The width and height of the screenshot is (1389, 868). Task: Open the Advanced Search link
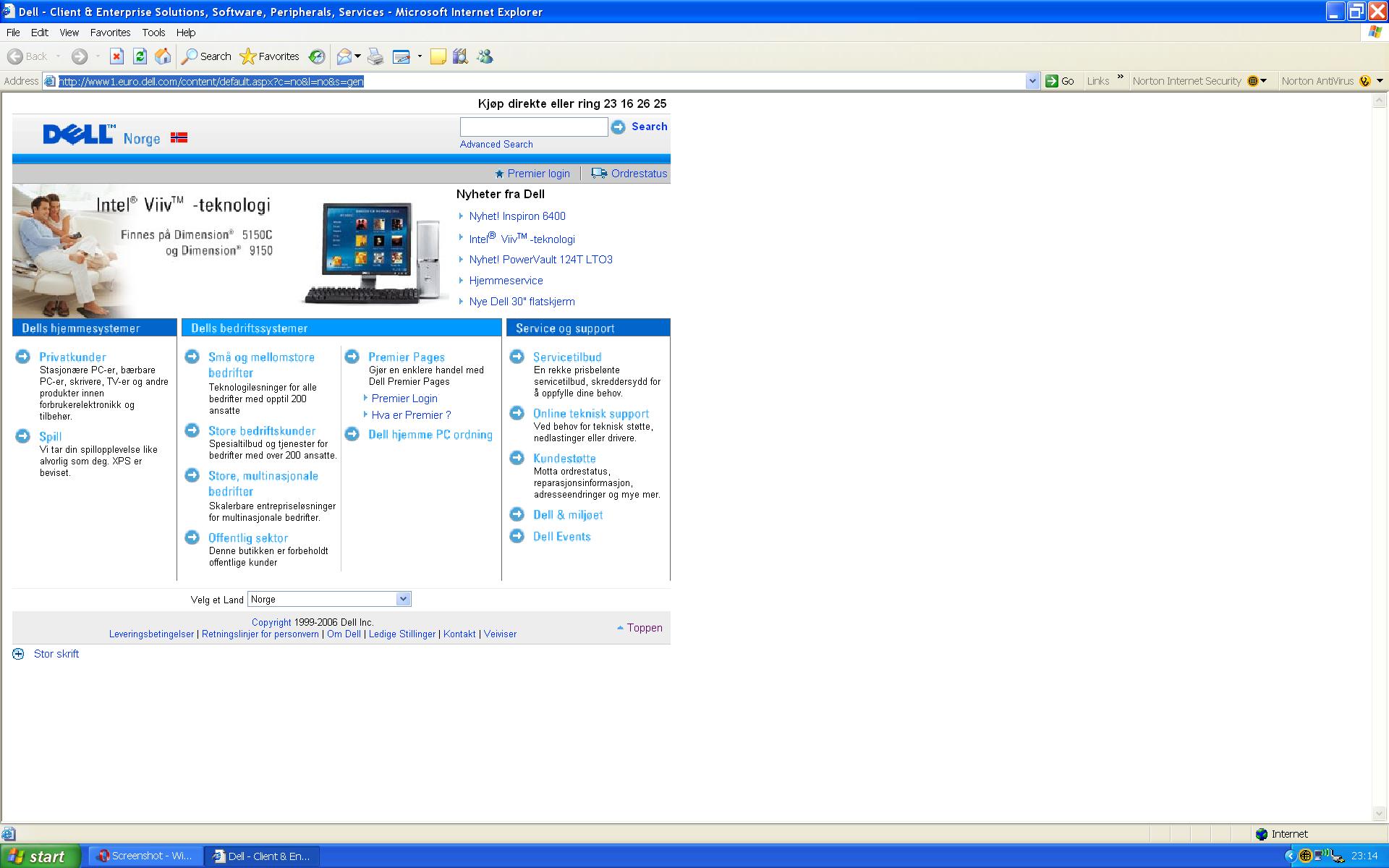pos(496,144)
